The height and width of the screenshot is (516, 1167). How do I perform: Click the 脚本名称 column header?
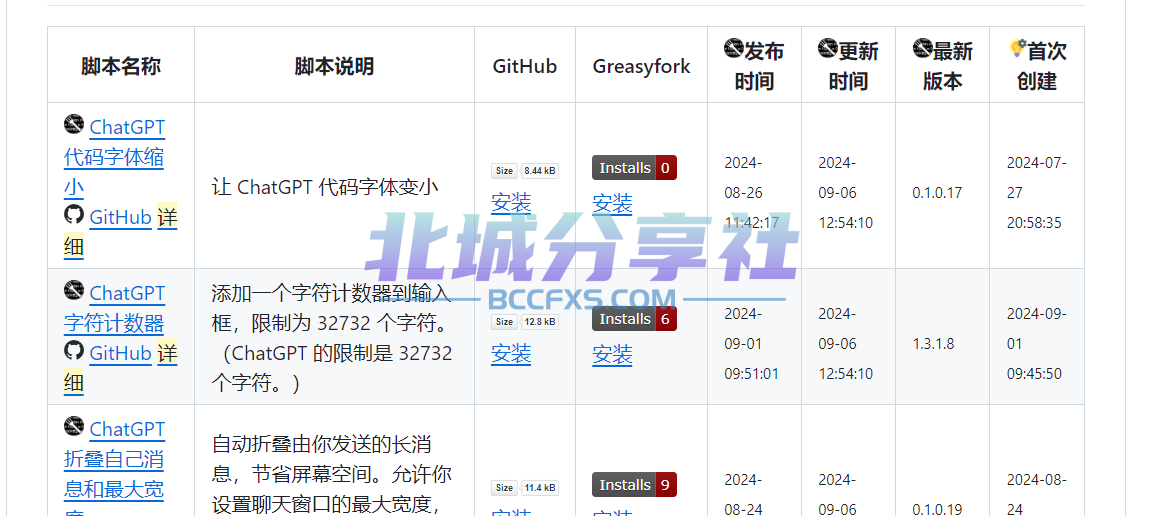pos(121,66)
